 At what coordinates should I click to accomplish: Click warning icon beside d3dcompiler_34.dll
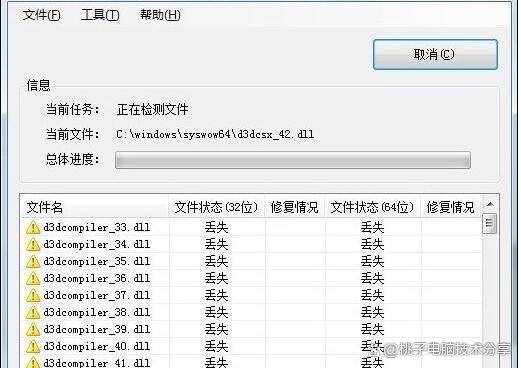pos(33,244)
